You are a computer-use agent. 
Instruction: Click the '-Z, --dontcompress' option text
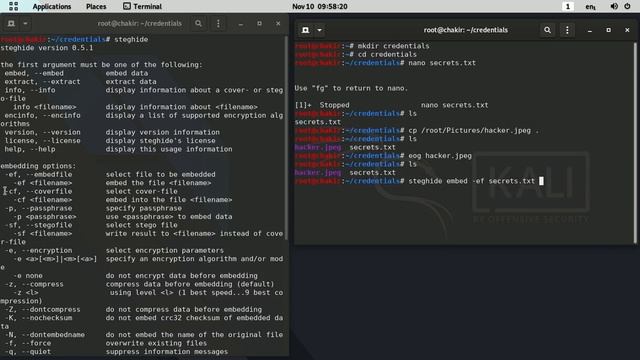pos(42,309)
